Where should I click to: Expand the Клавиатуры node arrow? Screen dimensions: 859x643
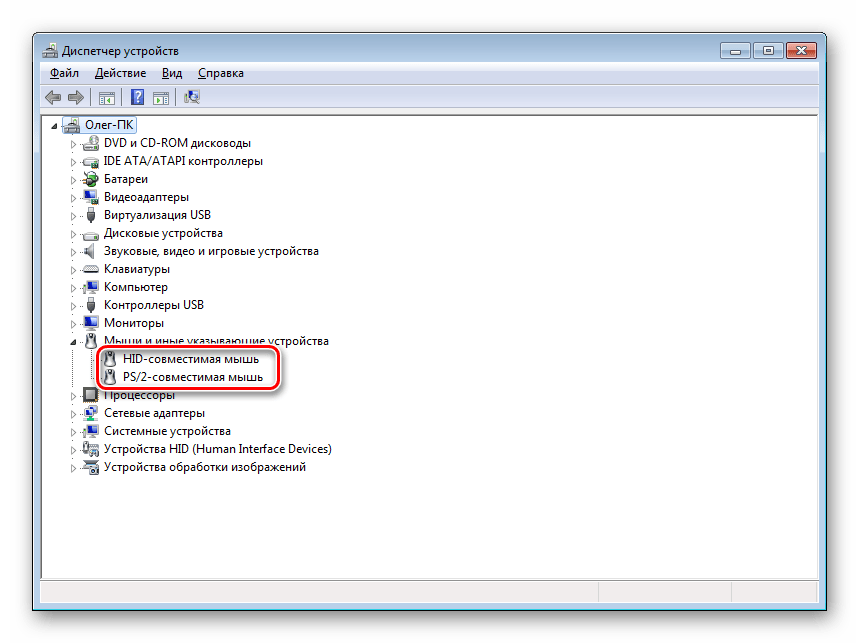pyautogui.click(x=73, y=270)
